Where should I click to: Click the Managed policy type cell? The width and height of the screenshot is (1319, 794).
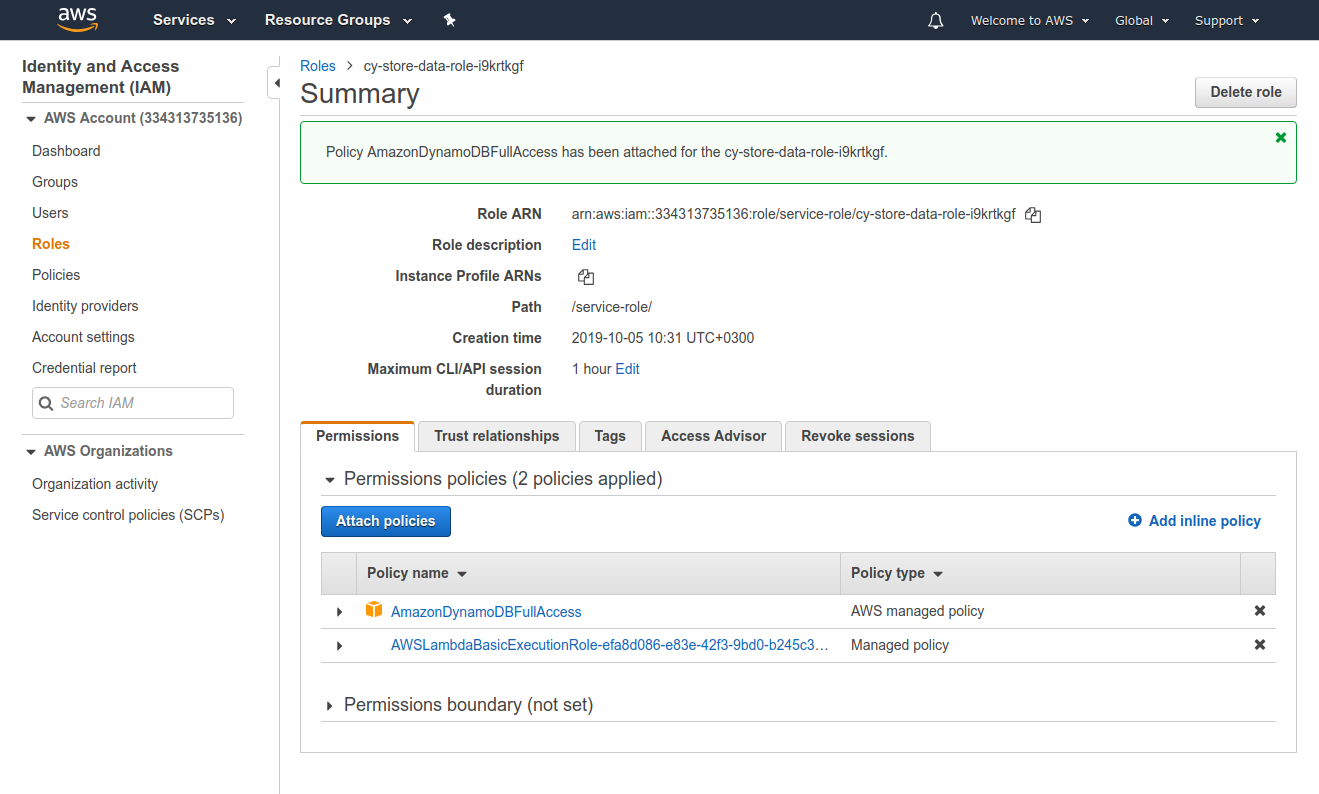[x=900, y=645]
